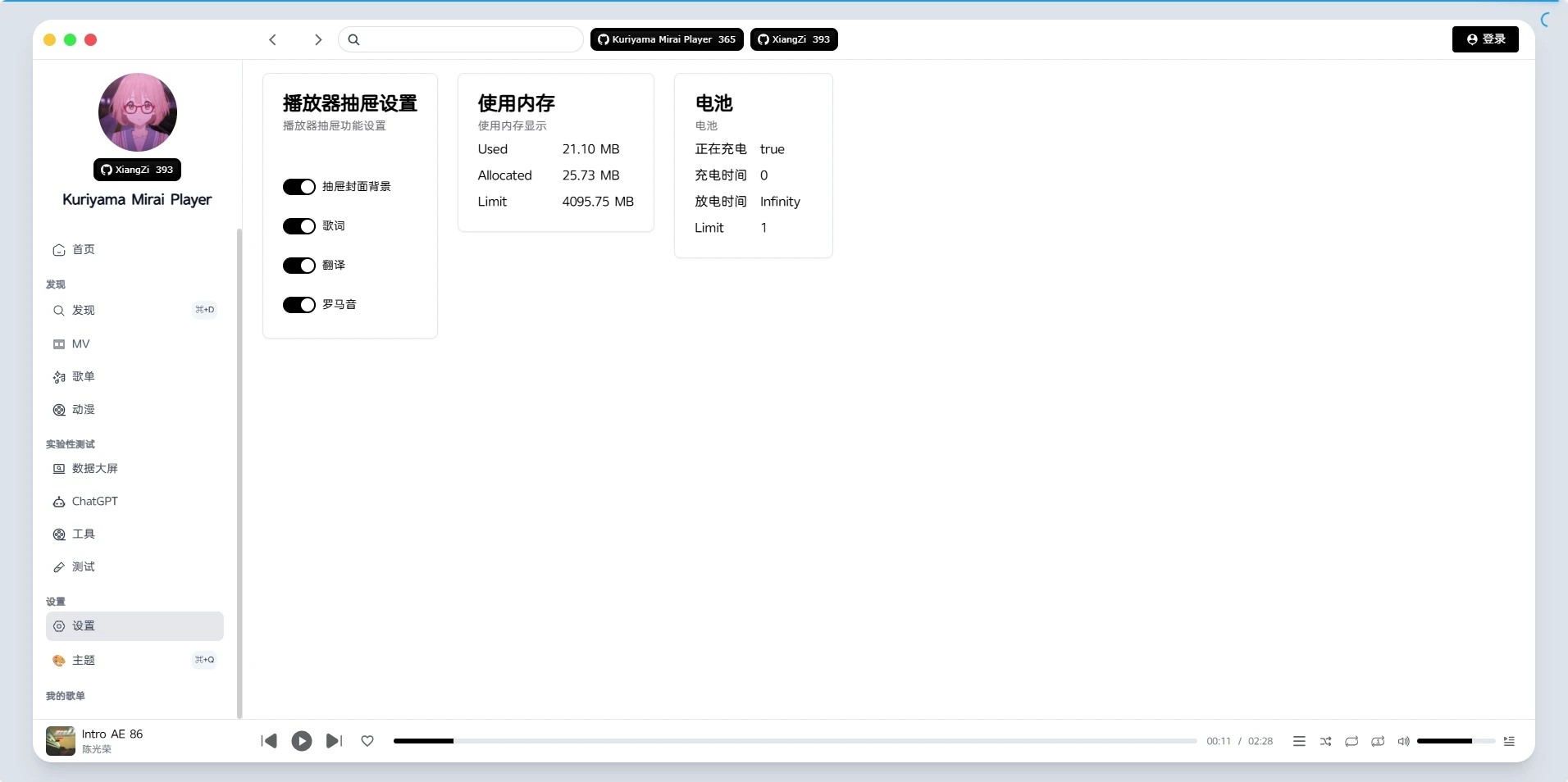Viewport: 1568px width, 782px height.
Task: Click the 21.10 MB used value
Action: click(x=590, y=149)
